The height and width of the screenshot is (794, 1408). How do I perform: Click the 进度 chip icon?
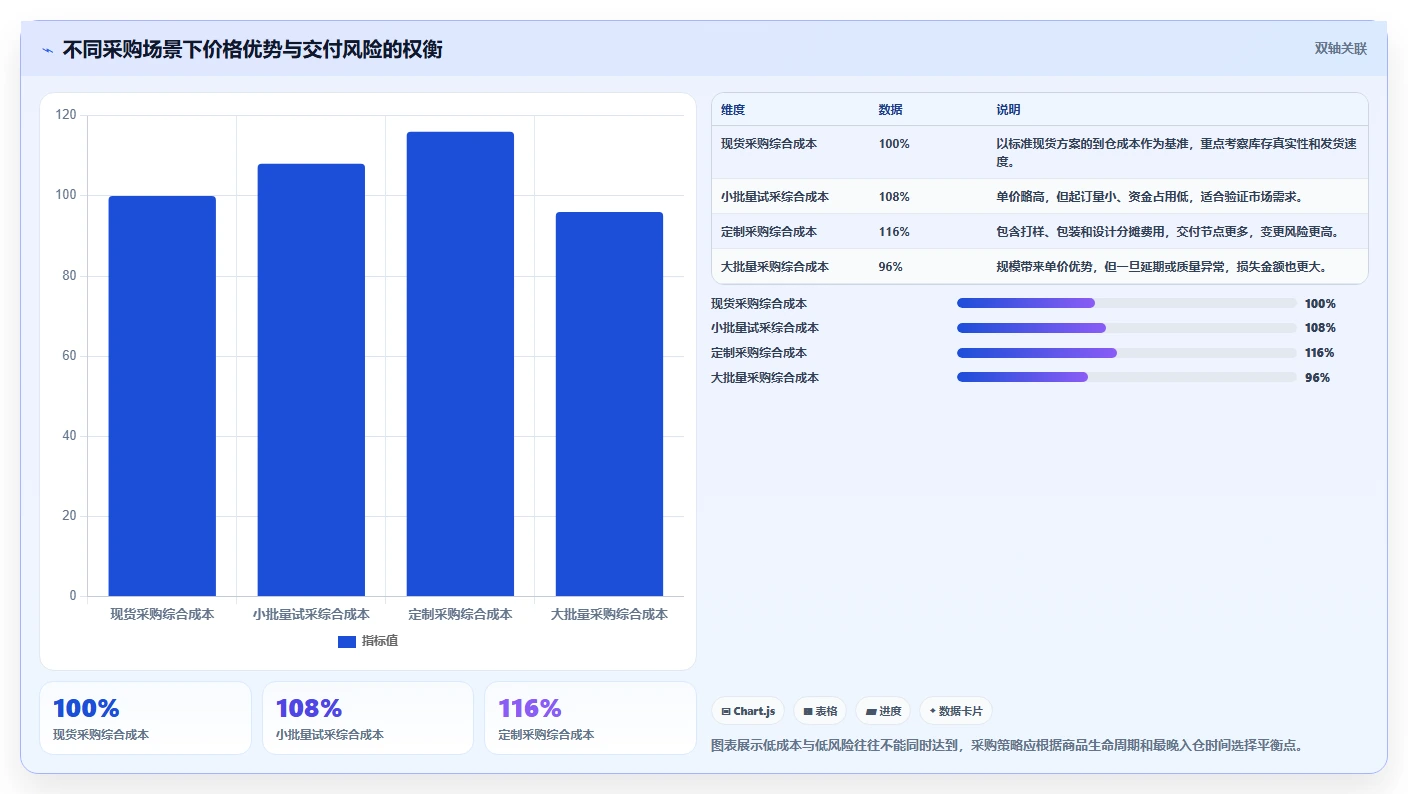pos(871,711)
